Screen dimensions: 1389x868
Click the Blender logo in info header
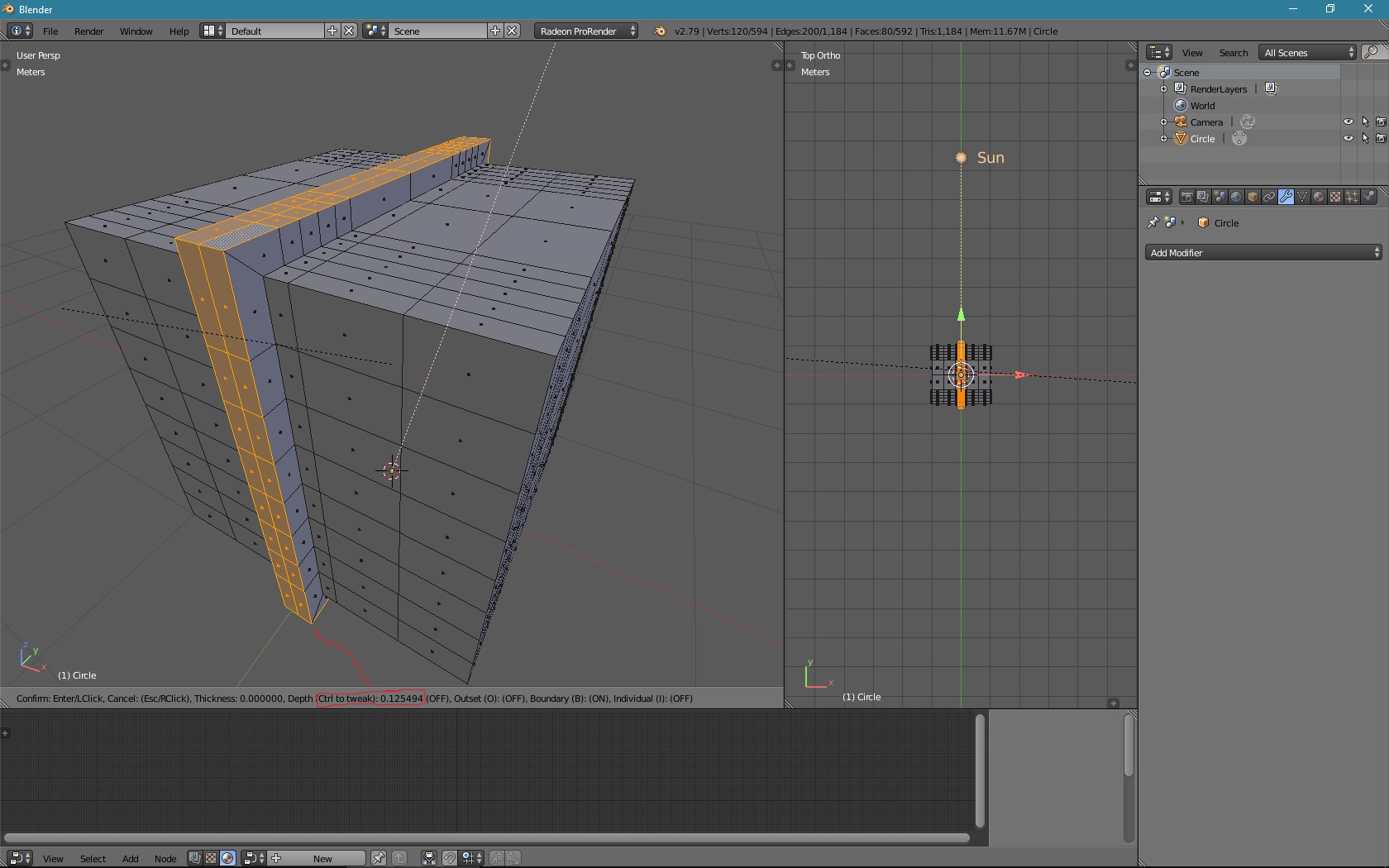coord(660,31)
